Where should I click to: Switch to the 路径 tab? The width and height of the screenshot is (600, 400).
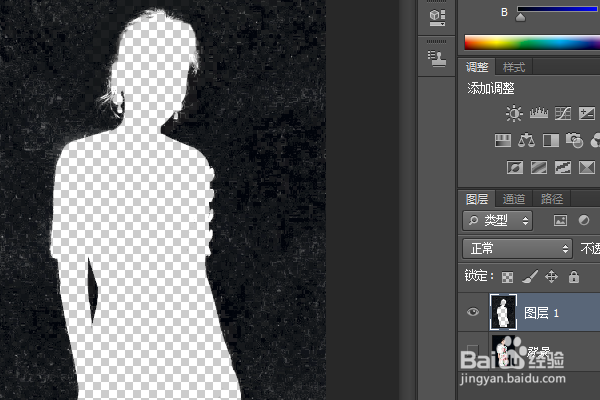click(551, 199)
